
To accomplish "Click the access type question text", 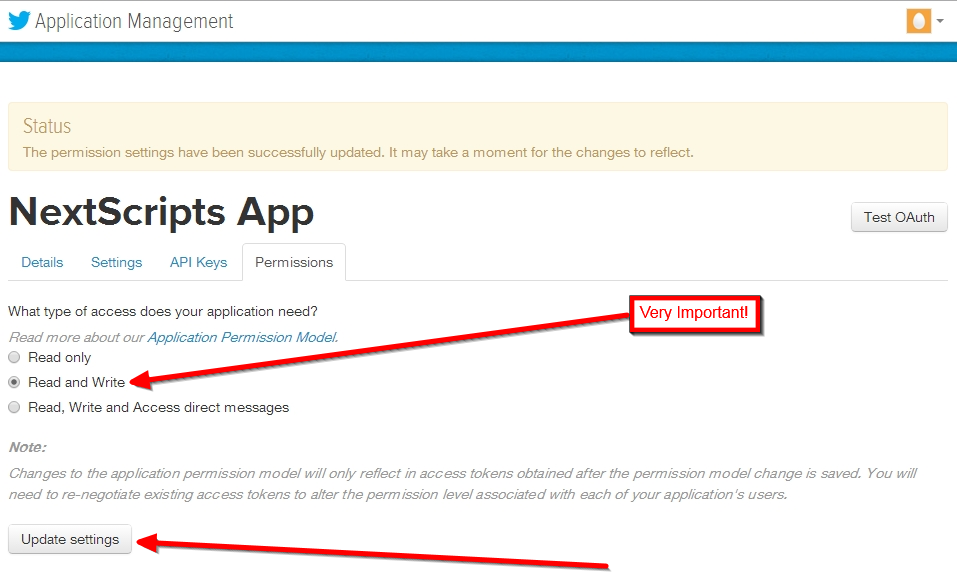I will coord(163,312).
